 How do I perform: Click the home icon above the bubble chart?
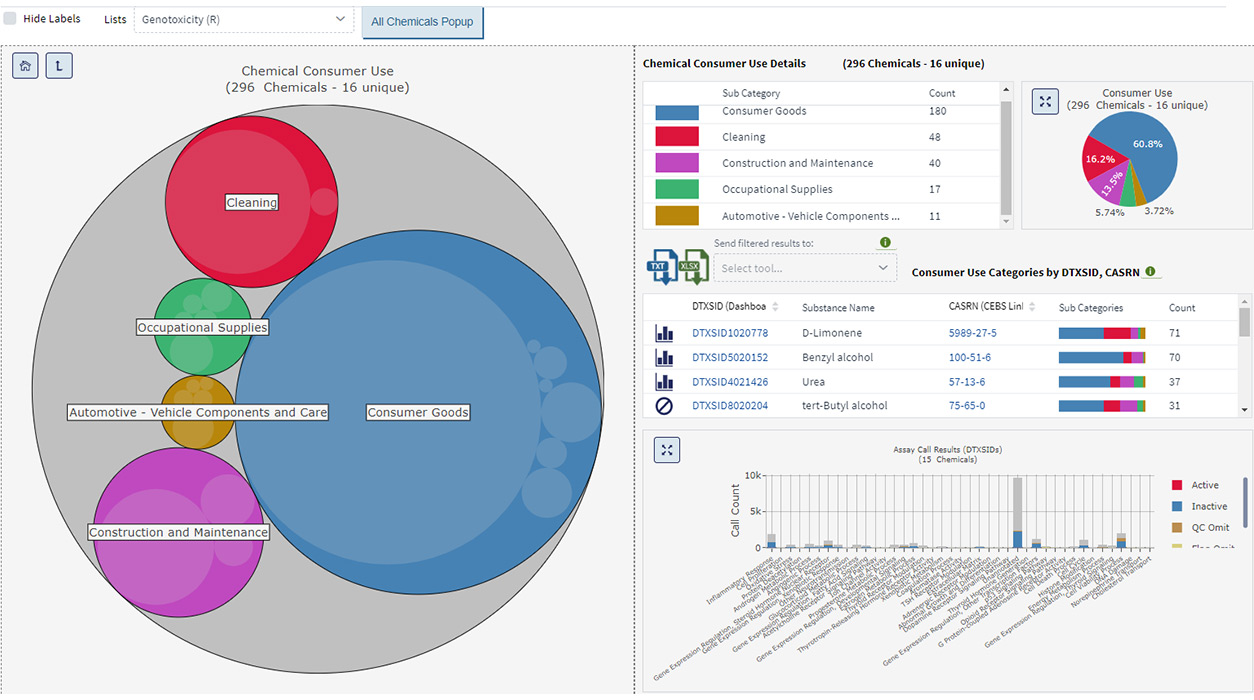[26, 66]
